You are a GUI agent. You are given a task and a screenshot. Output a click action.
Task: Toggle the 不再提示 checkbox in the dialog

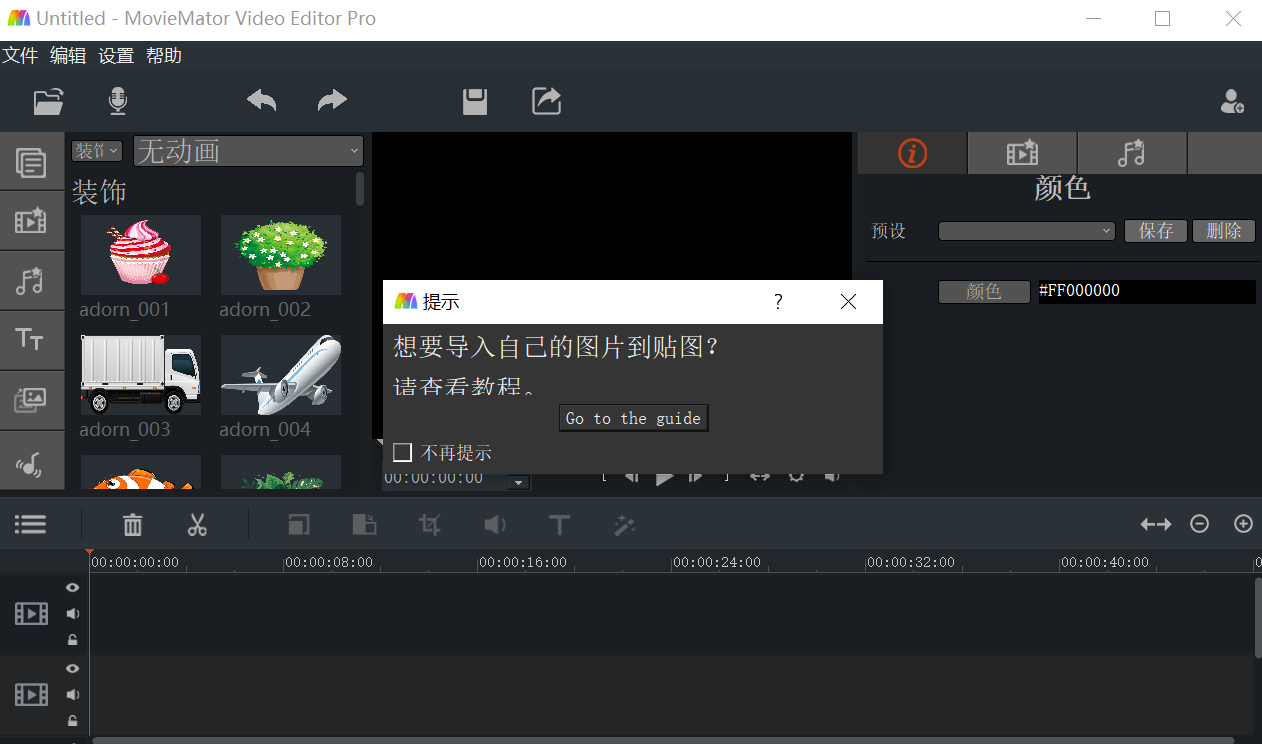403,451
